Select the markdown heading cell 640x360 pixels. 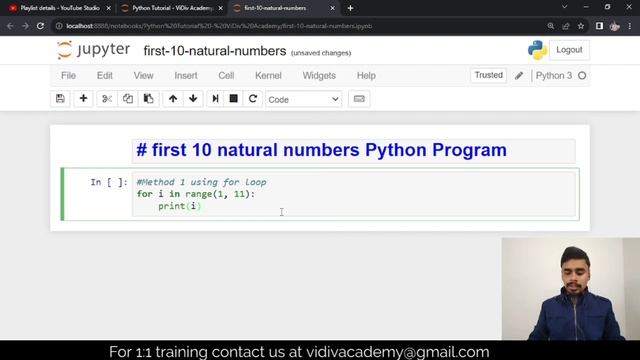pyautogui.click(x=354, y=150)
